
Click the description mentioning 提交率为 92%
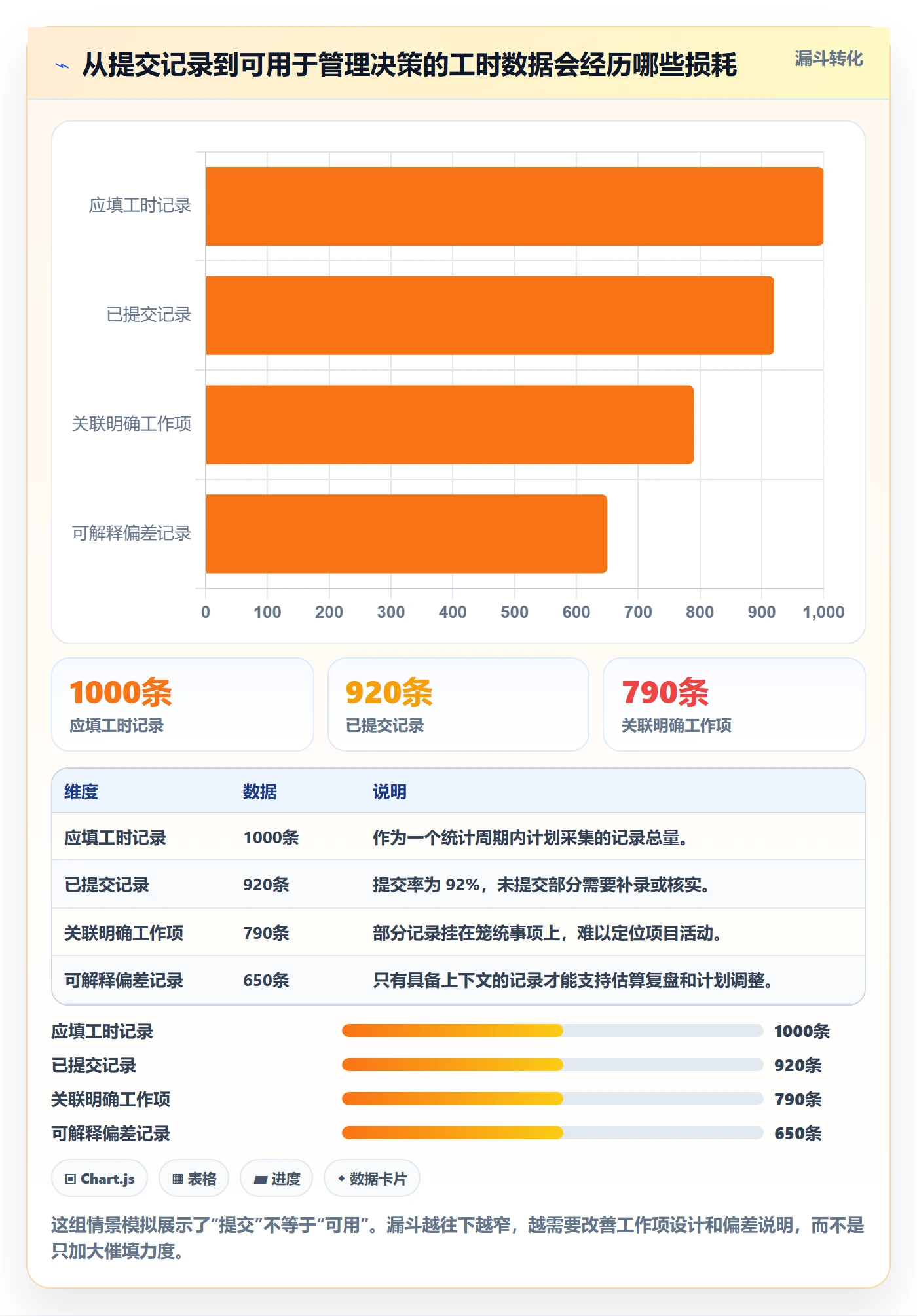click(541, 885)
